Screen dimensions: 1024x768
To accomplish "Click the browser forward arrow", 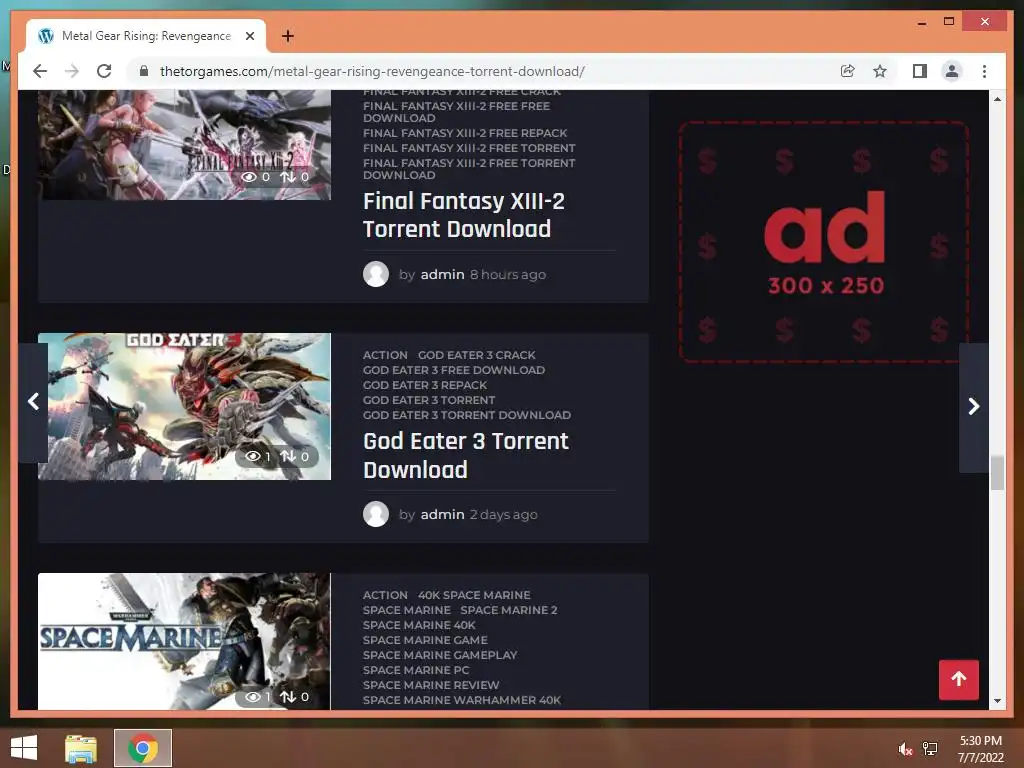I will point(72,71).
